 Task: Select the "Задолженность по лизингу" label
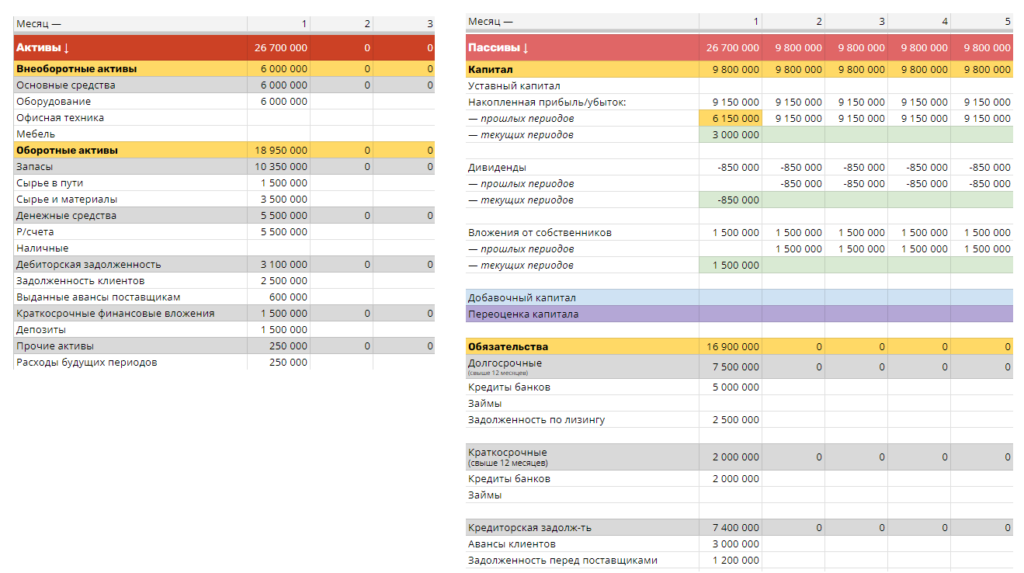[x=536, y=420]
